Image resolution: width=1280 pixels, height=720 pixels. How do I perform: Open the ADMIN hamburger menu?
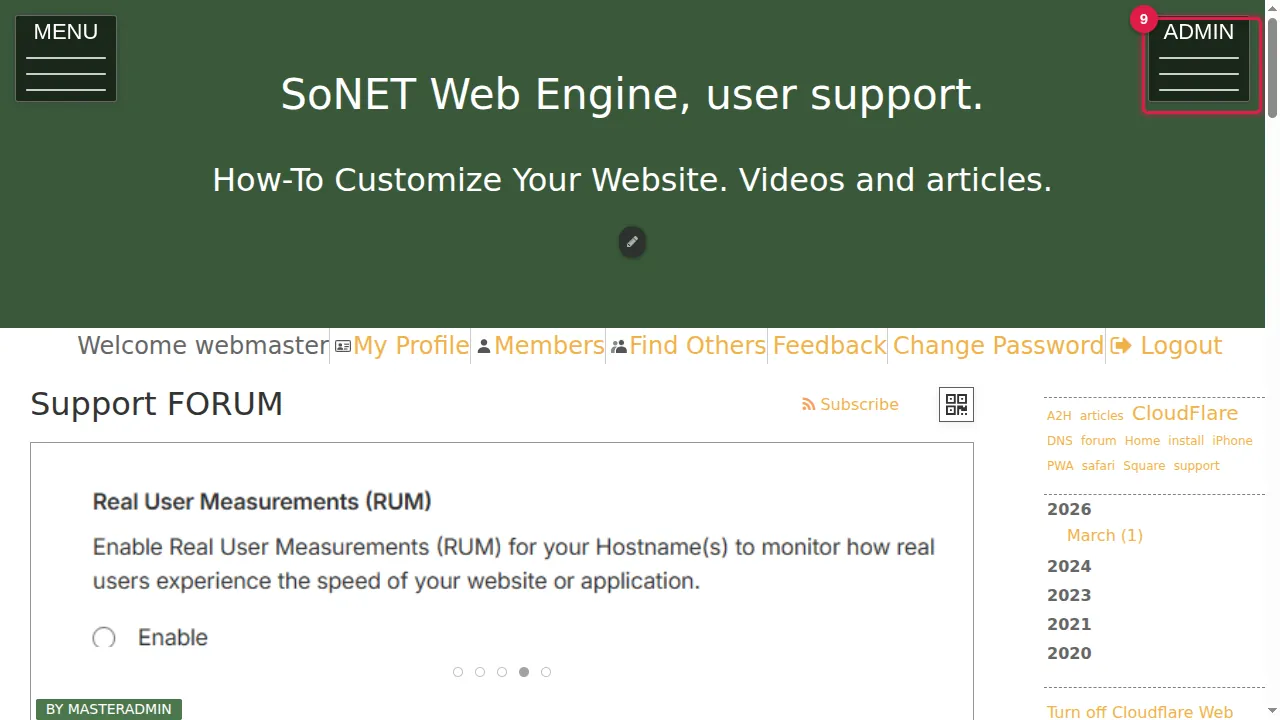click(x=1199, y=58)
